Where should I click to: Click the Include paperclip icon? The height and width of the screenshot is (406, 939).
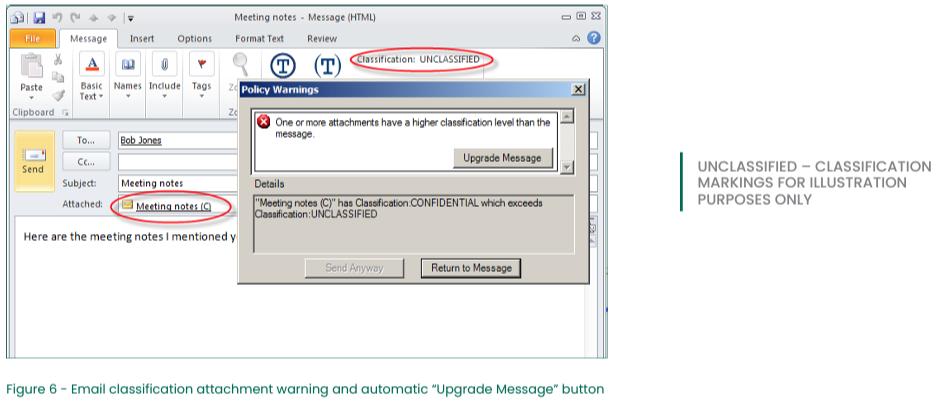click(x=164, y=65)
